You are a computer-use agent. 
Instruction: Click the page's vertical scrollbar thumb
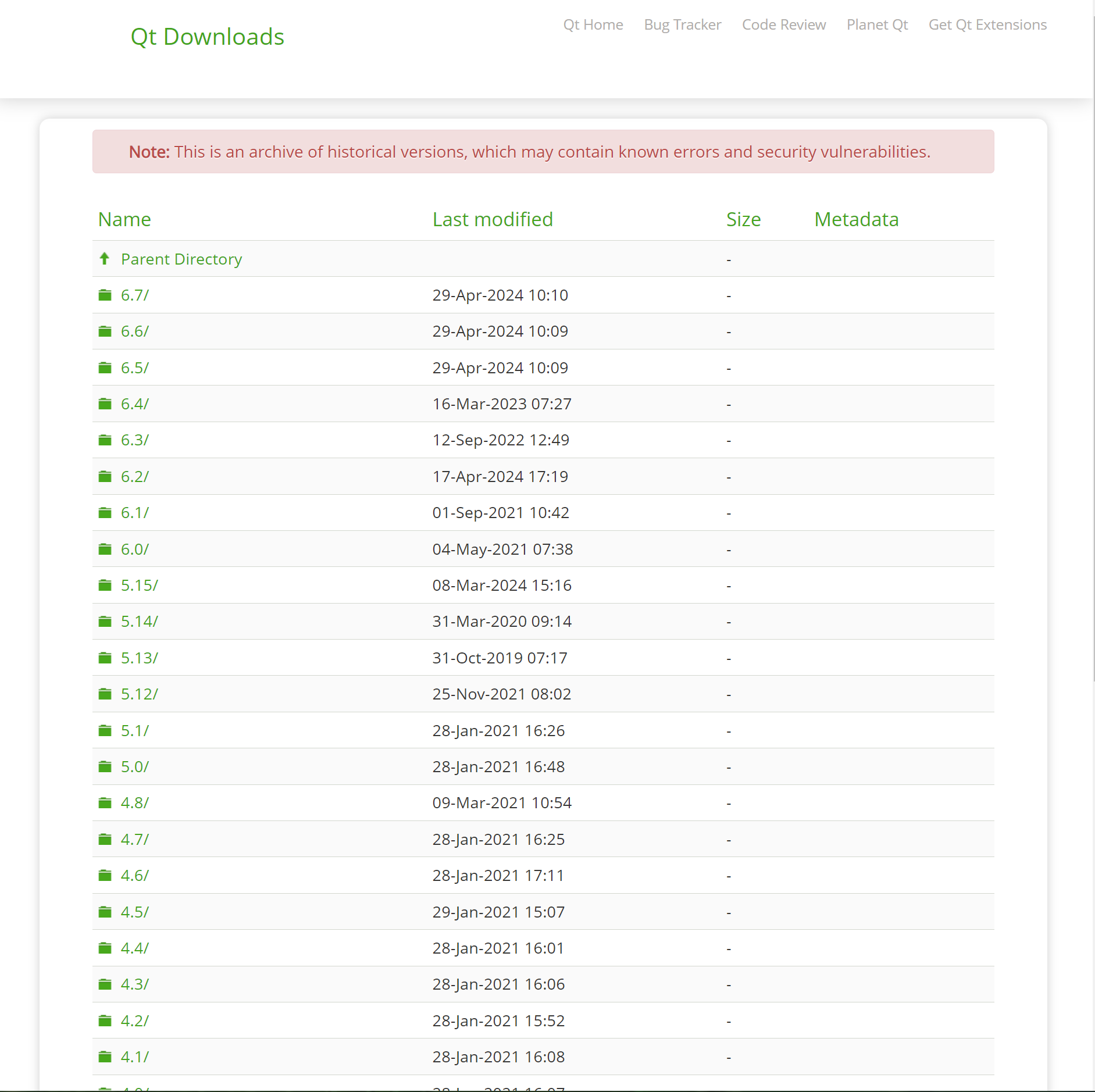tap(1094, 349)
